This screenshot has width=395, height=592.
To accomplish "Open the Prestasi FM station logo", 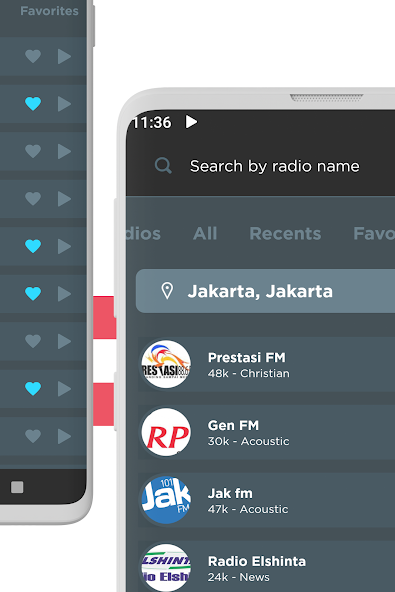I will coord(166,364).
